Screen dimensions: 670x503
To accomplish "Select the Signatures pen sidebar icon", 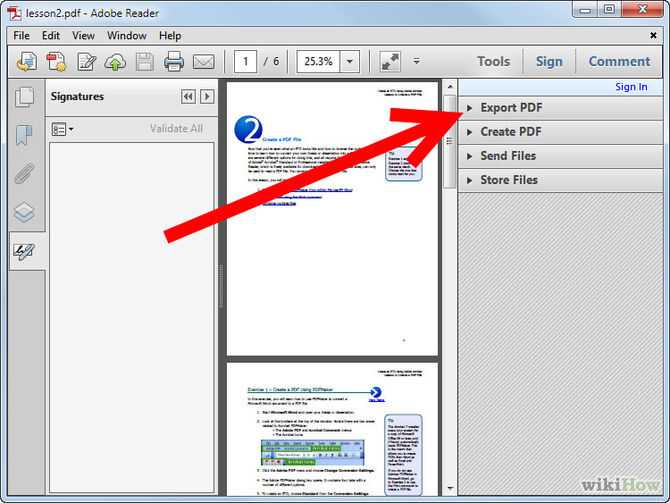I will pyautogui.click(x=24, y=251).
